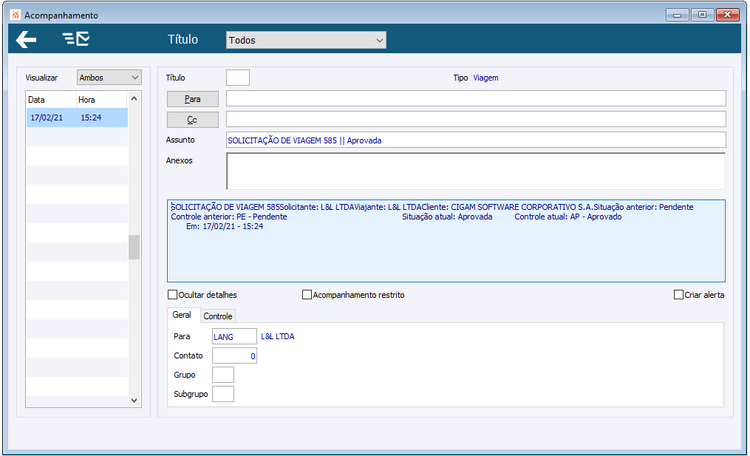Click the Viagem type value
This screenshot has height=456, width=750.
[x=485, y=78]
